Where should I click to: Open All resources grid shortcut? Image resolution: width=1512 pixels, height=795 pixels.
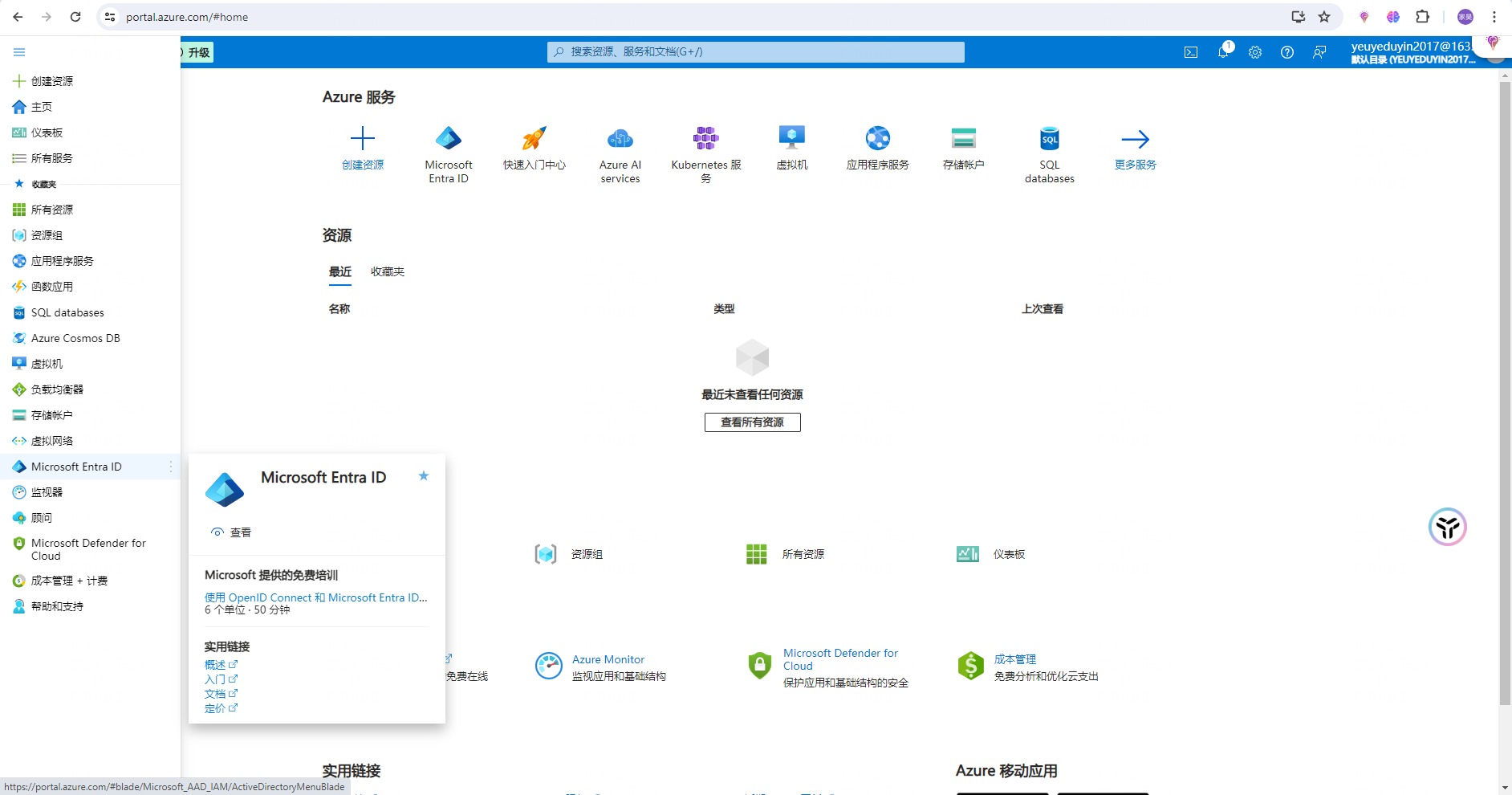point(757,554)
